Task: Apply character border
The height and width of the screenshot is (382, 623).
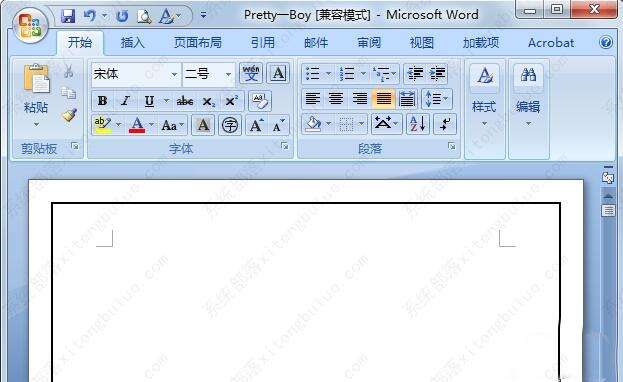Action: pyautogui.click(x=278, y=74)
